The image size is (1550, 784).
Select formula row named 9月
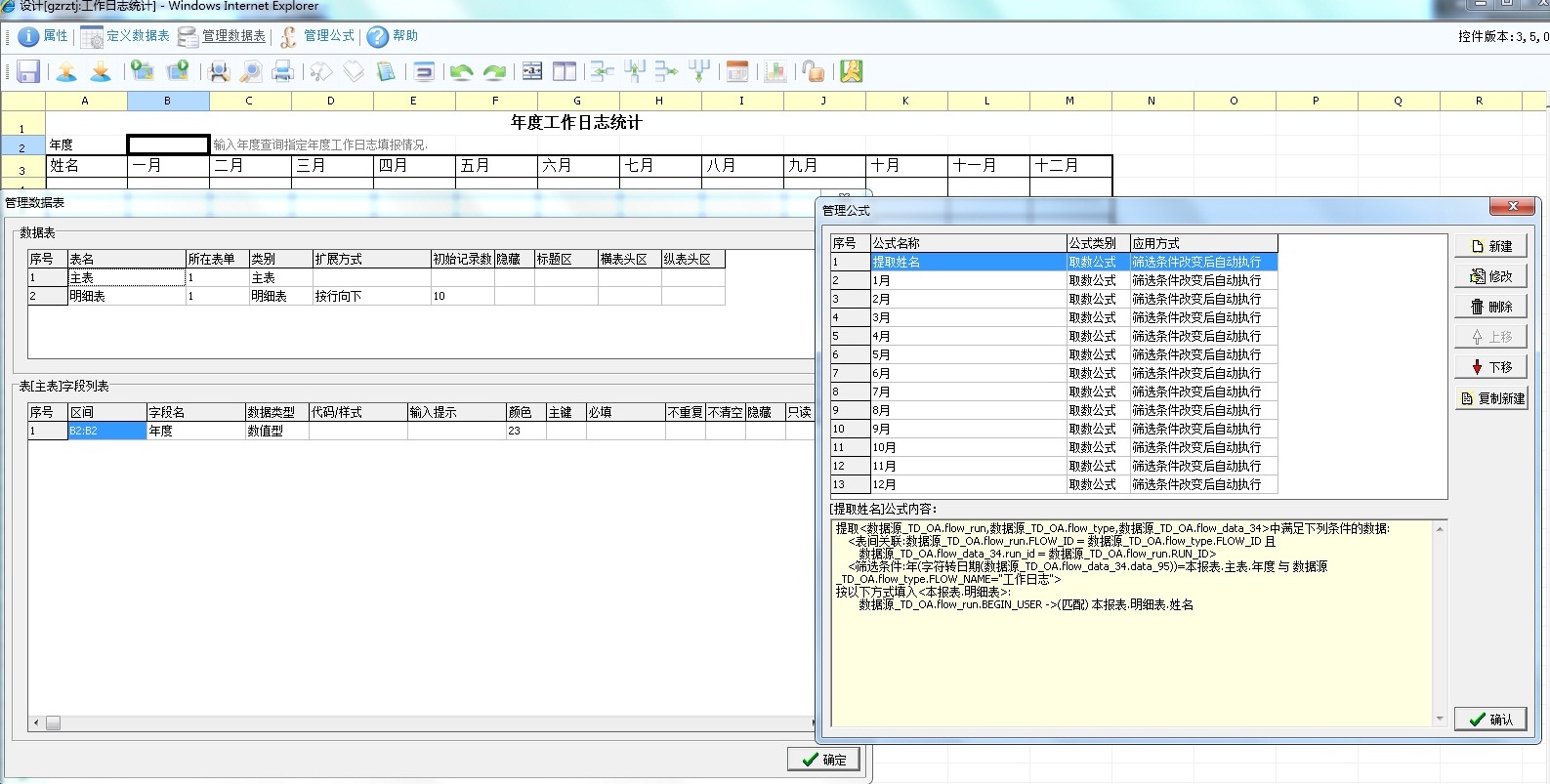point(1054,429)
